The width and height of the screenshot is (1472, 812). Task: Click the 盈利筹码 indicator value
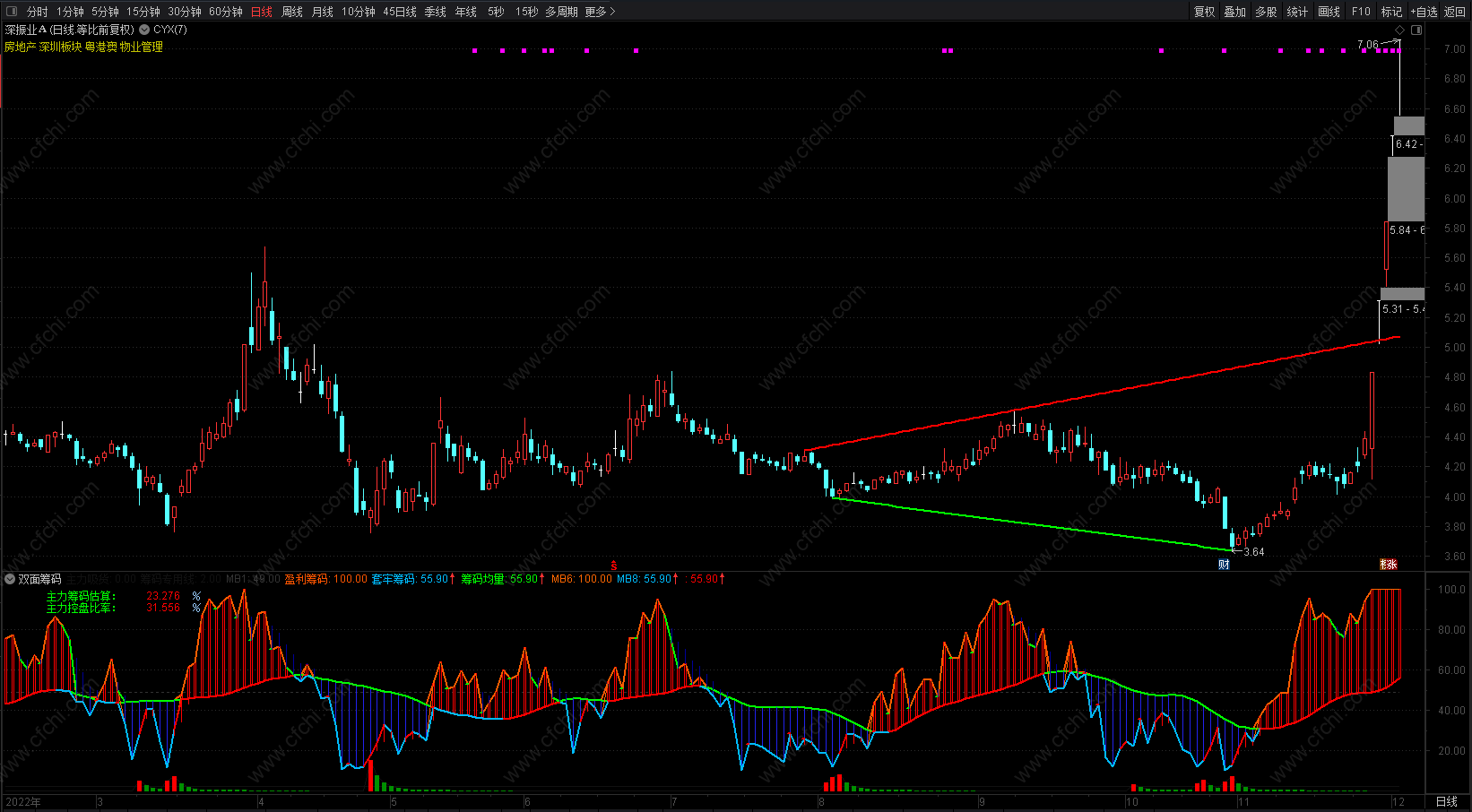326,579
